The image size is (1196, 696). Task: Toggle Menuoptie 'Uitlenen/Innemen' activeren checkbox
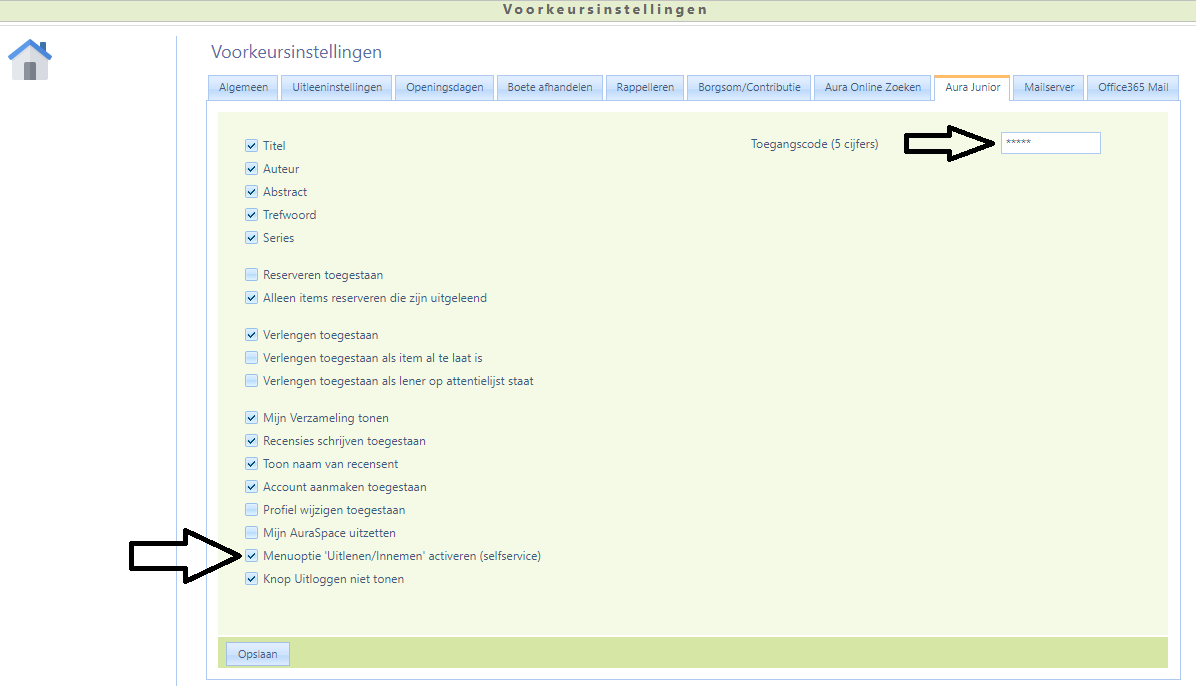pos(251,556)
